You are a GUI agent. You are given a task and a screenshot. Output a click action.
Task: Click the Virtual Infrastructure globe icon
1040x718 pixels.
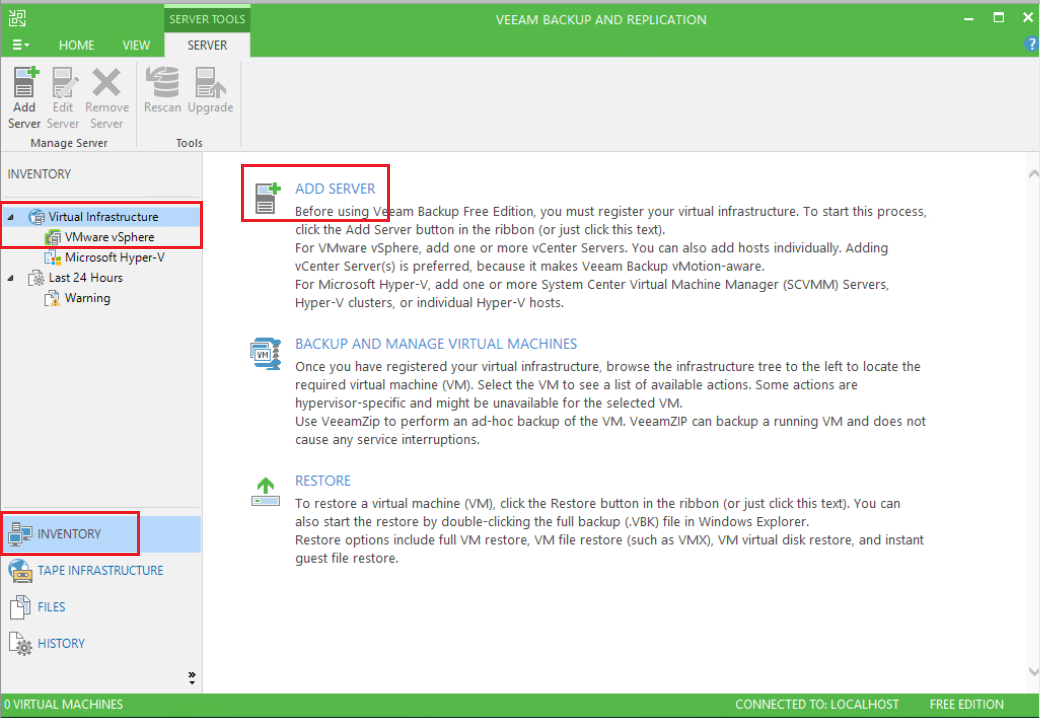click(36, 216)
